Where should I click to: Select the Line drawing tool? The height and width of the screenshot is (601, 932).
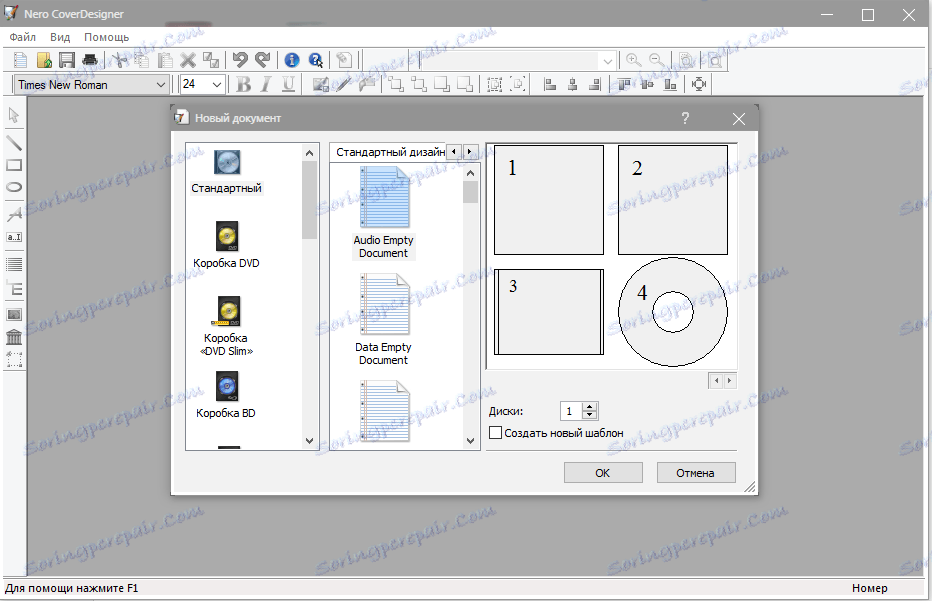[x=14, y=143]
